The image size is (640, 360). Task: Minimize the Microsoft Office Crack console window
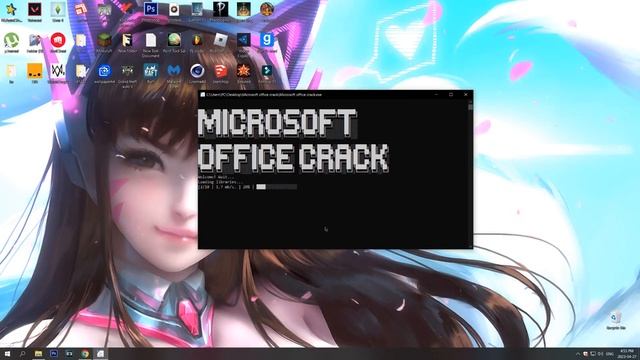tap(436, 95)
